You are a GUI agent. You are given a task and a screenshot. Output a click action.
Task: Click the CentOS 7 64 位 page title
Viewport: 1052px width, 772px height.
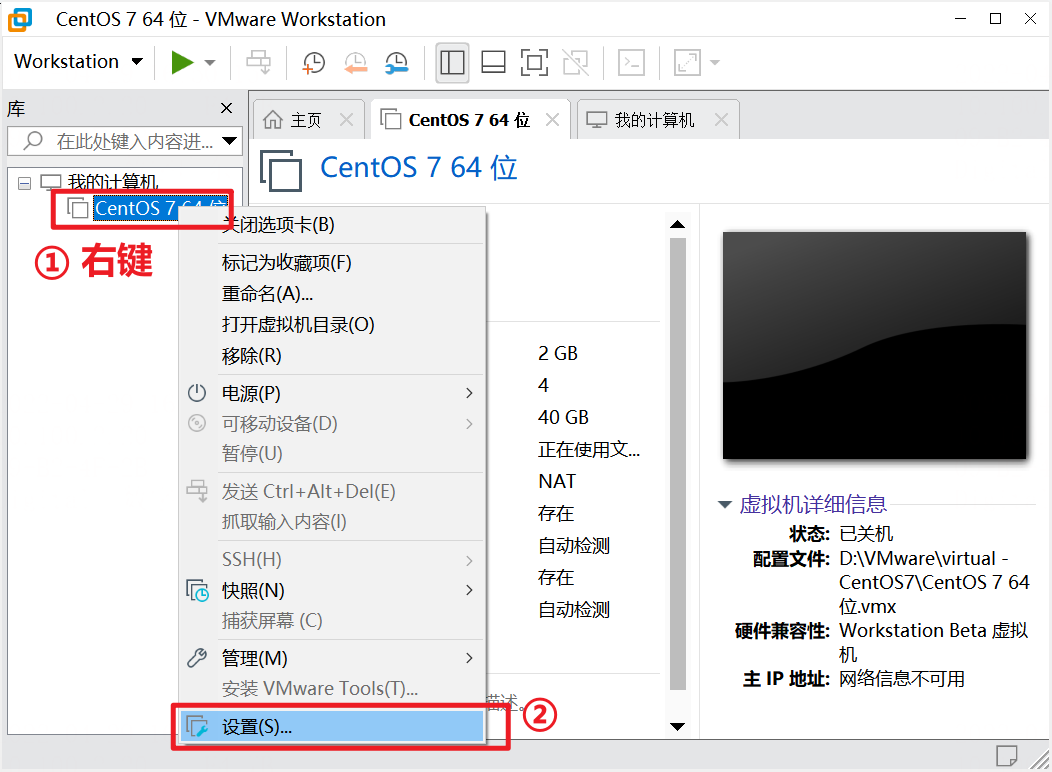click(419, 167)
